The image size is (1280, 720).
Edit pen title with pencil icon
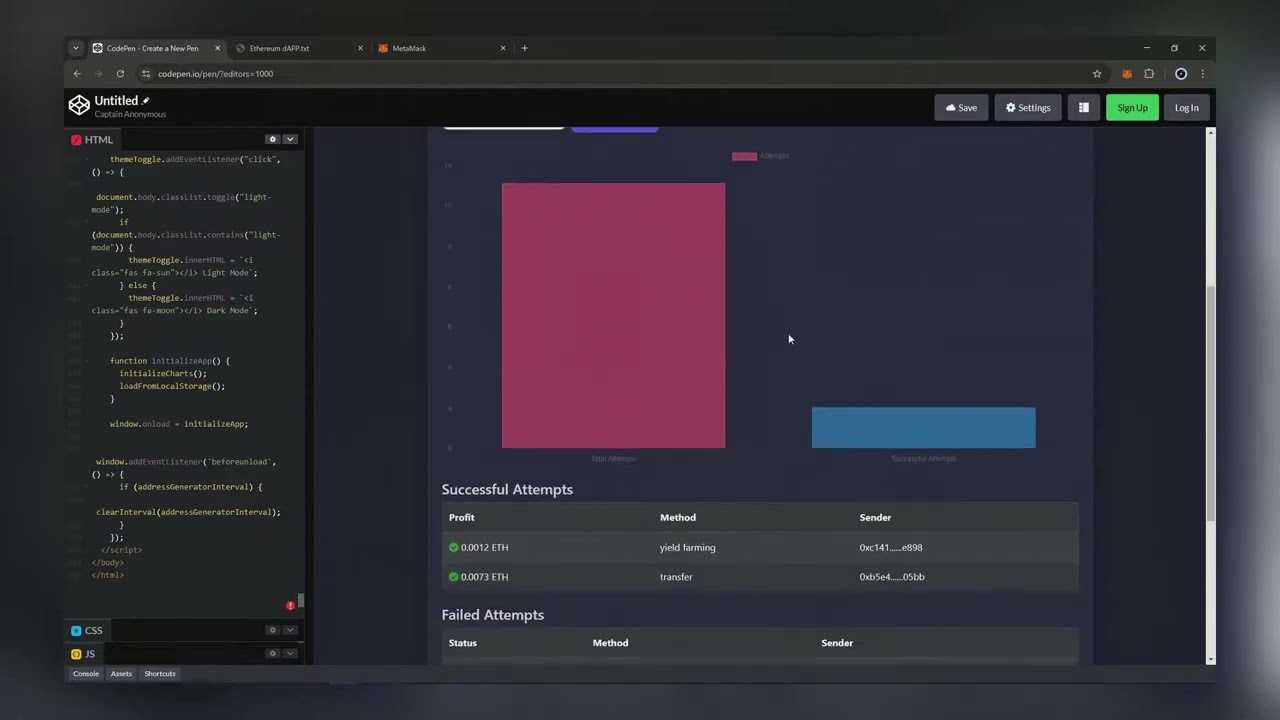(x=146, y=101)
